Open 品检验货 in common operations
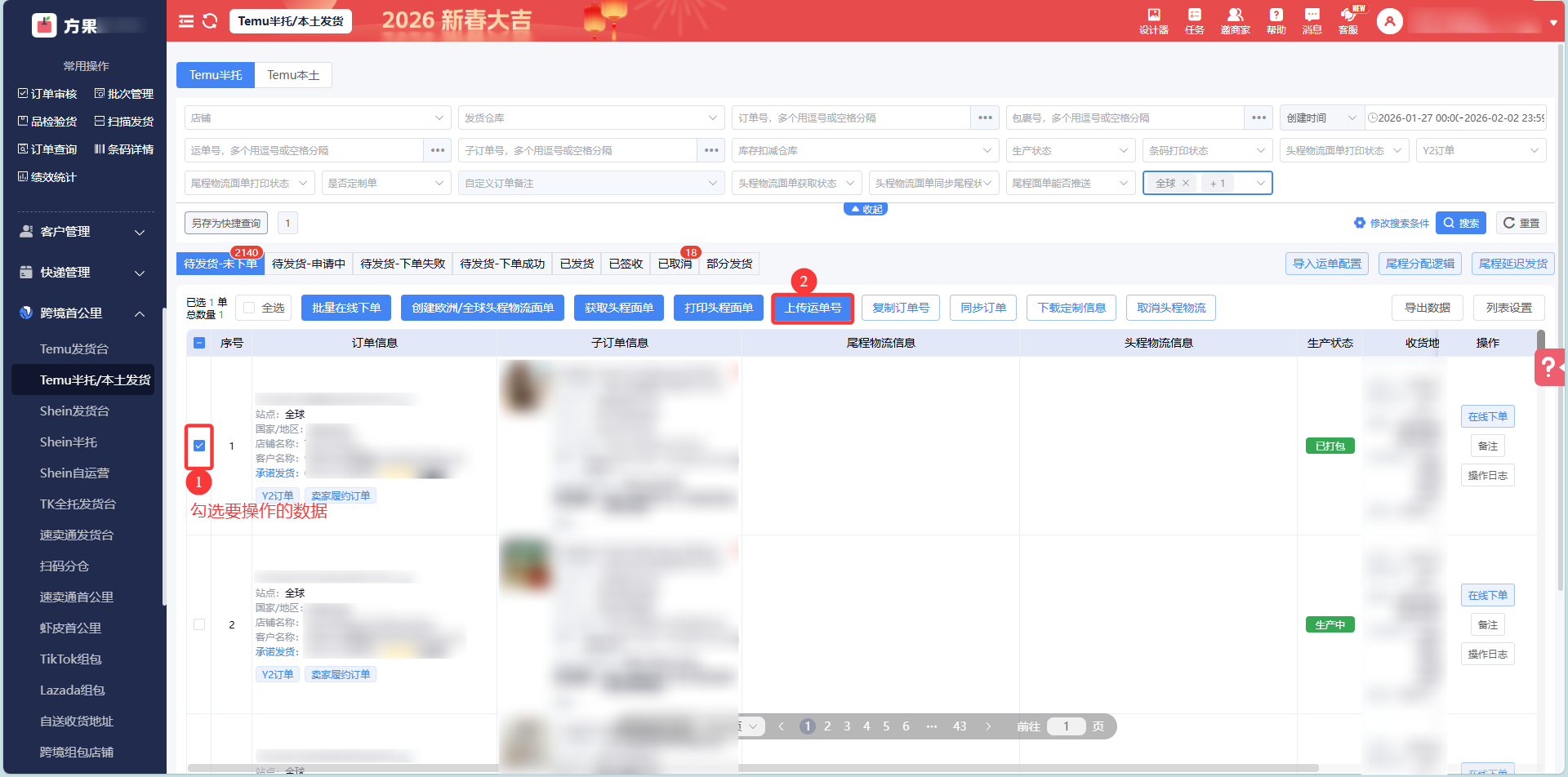The width and height of the screenshot is (1568, 777). tap(47, 122)
